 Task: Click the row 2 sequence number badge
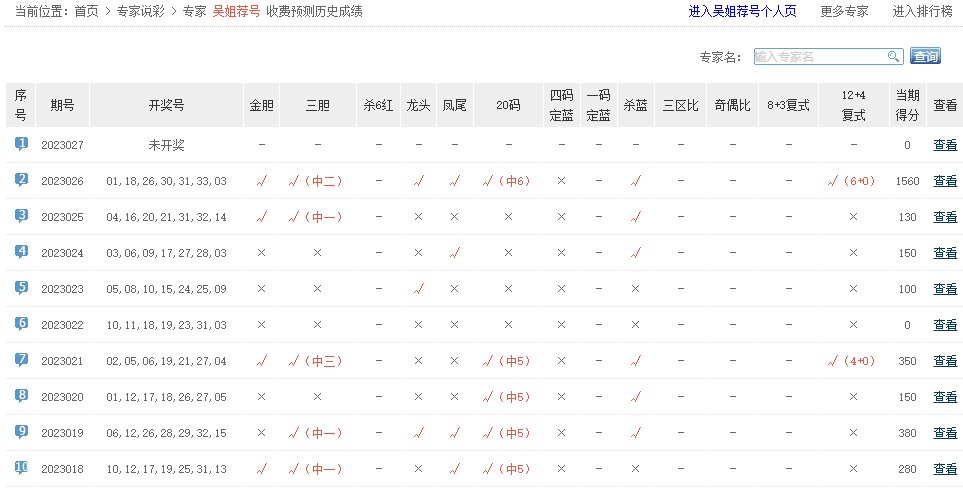coord(21,180)
